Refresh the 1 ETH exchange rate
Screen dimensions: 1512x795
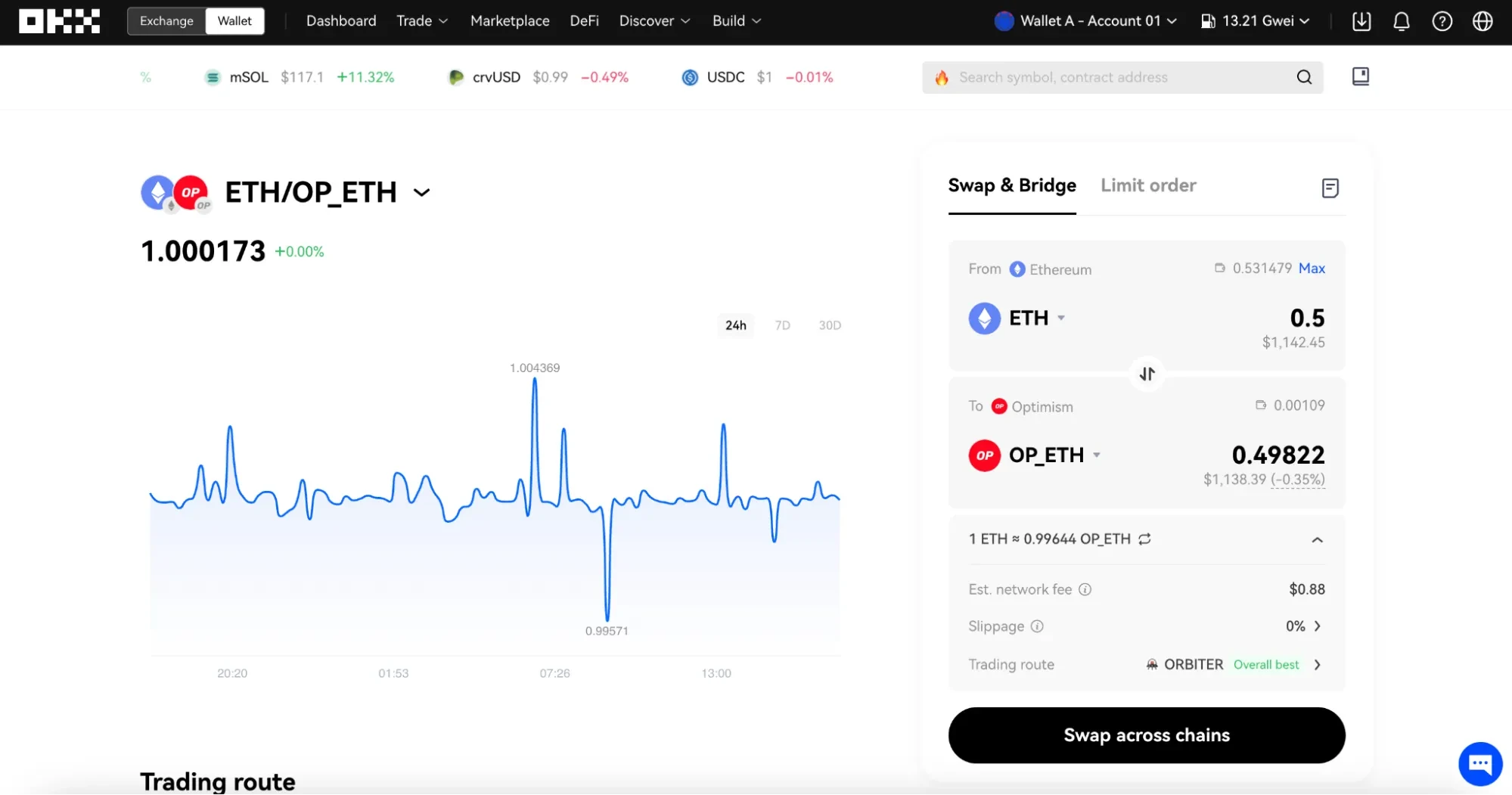click(x=1144, y=539)
